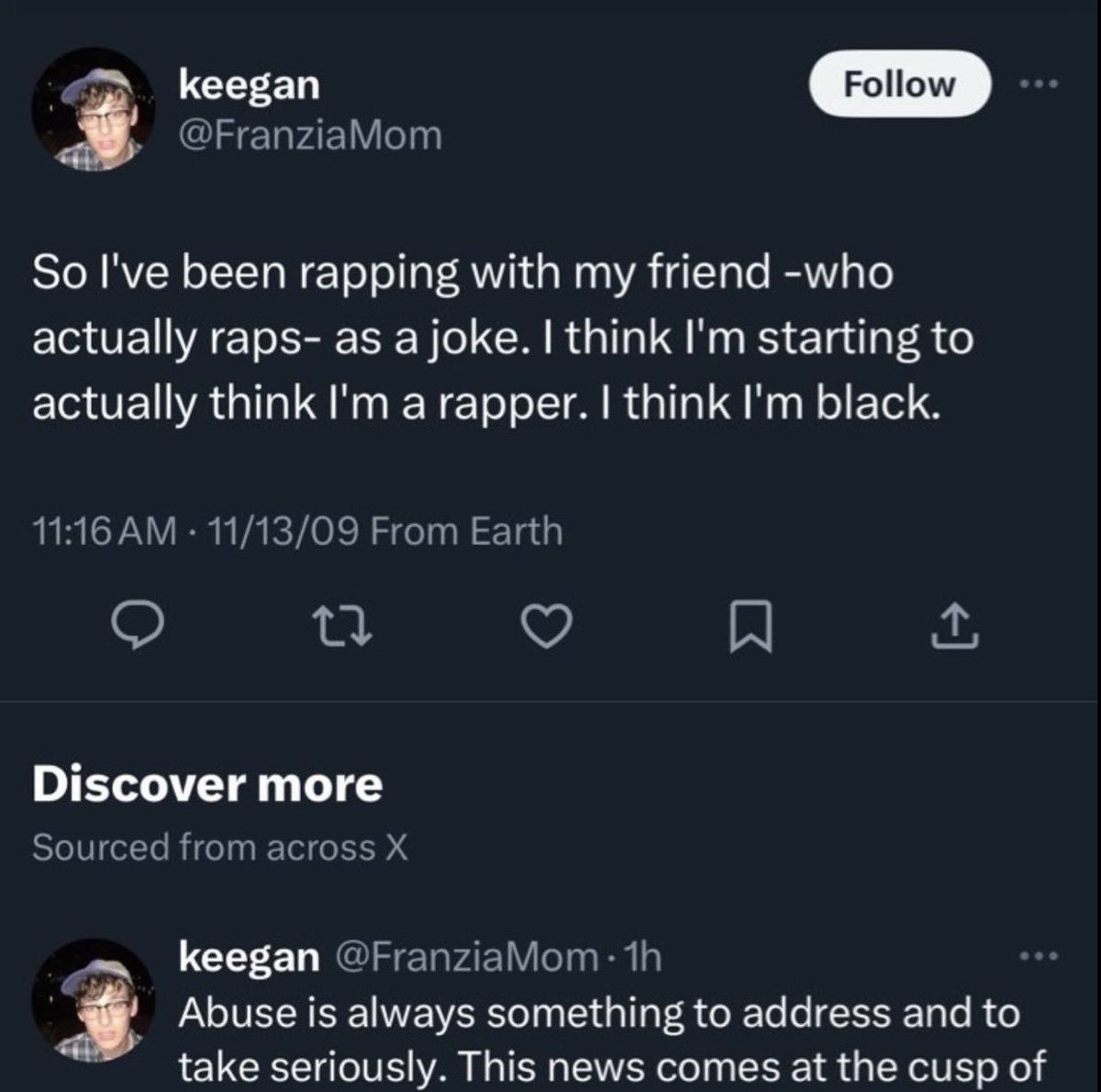1101x1092 pixels.
Task: Open the 11:16 AM 11/13/09 timestamp
Action: coord(195,531)
